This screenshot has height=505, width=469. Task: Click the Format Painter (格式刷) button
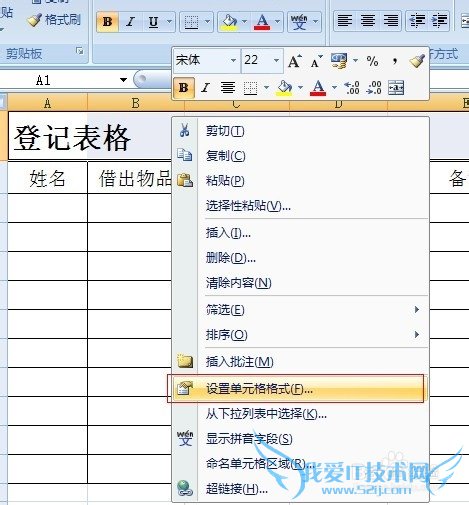[54, 20]
